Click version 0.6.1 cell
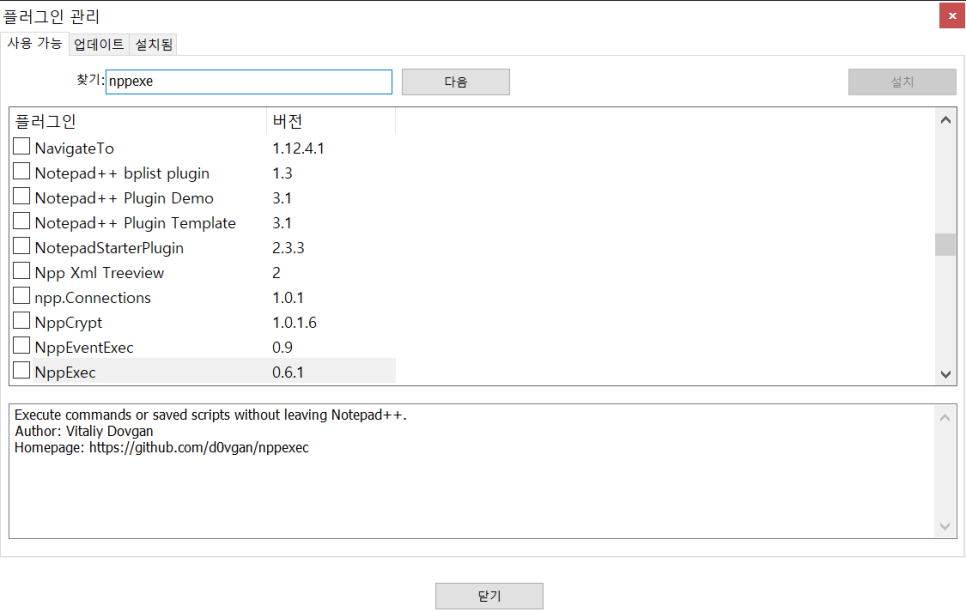 pyautogui.click(x=288, y=372)
